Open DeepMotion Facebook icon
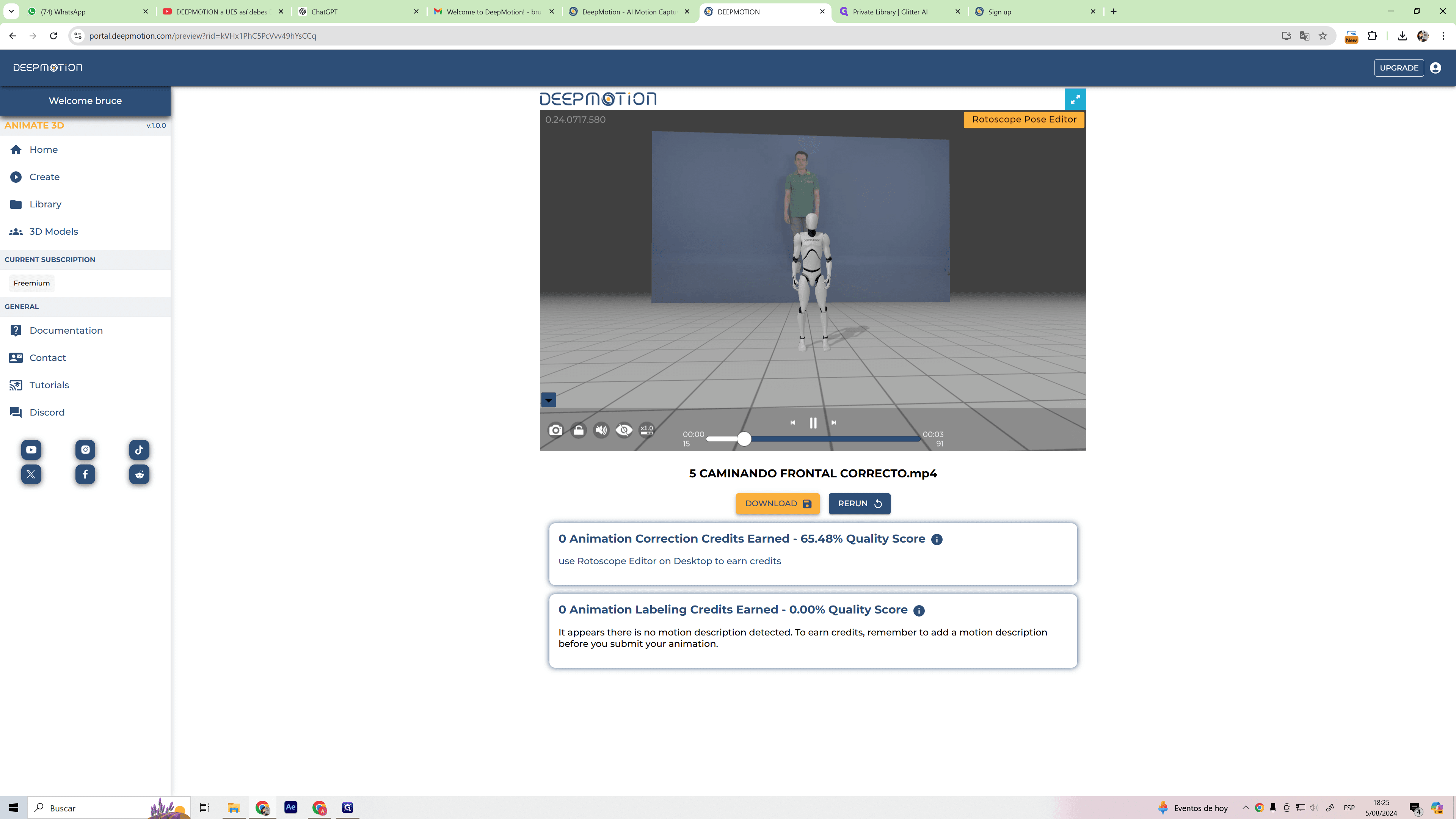Image resolution: width=1456 pixels, height=819 pixels. (x=85, y=474)
